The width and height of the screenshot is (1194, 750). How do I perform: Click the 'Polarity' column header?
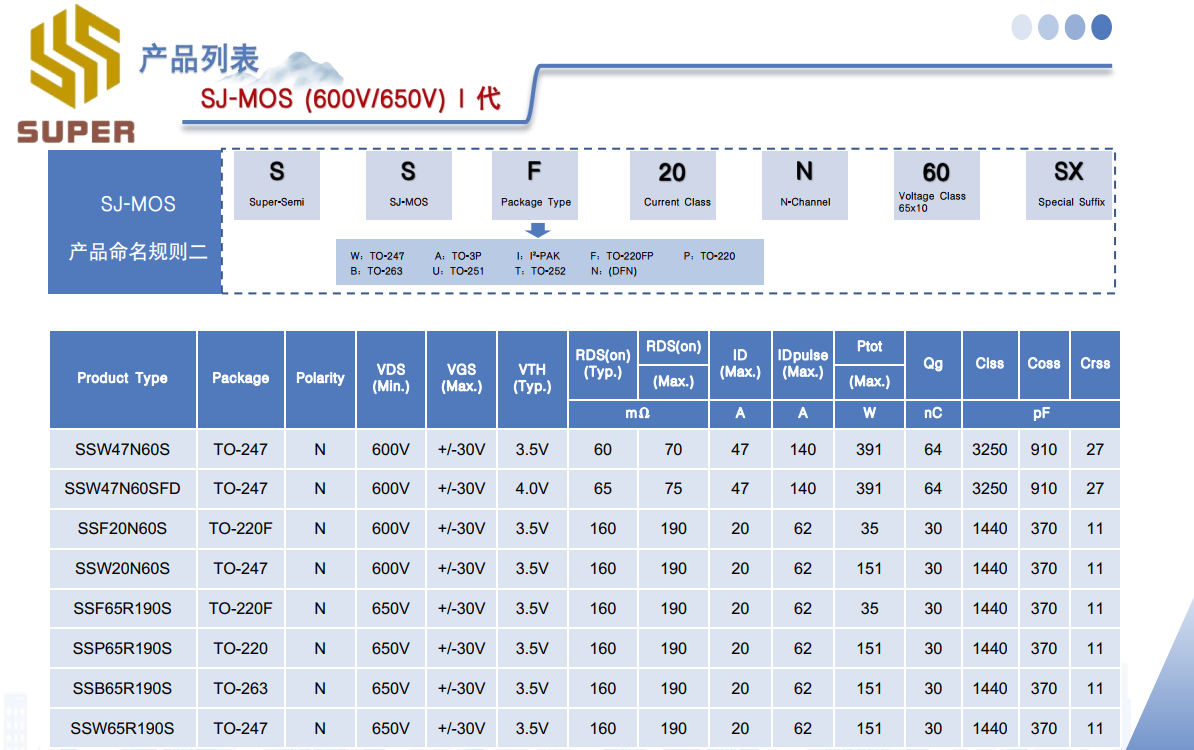click(x=320, y=378)
